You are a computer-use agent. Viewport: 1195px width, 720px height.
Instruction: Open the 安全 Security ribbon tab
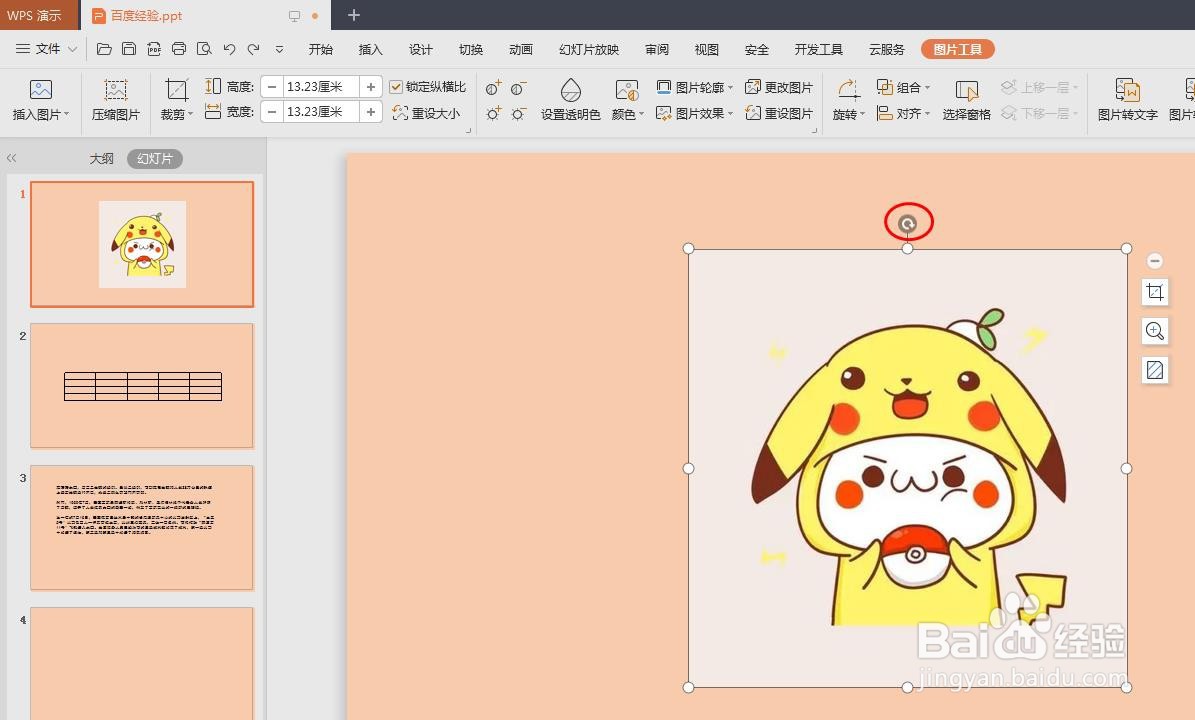(757, 50)
